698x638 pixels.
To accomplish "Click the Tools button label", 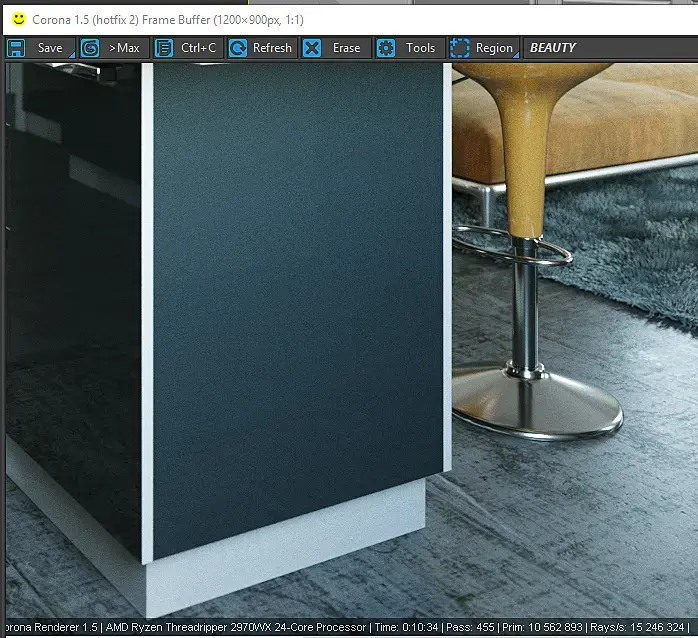I will (420, 48).
